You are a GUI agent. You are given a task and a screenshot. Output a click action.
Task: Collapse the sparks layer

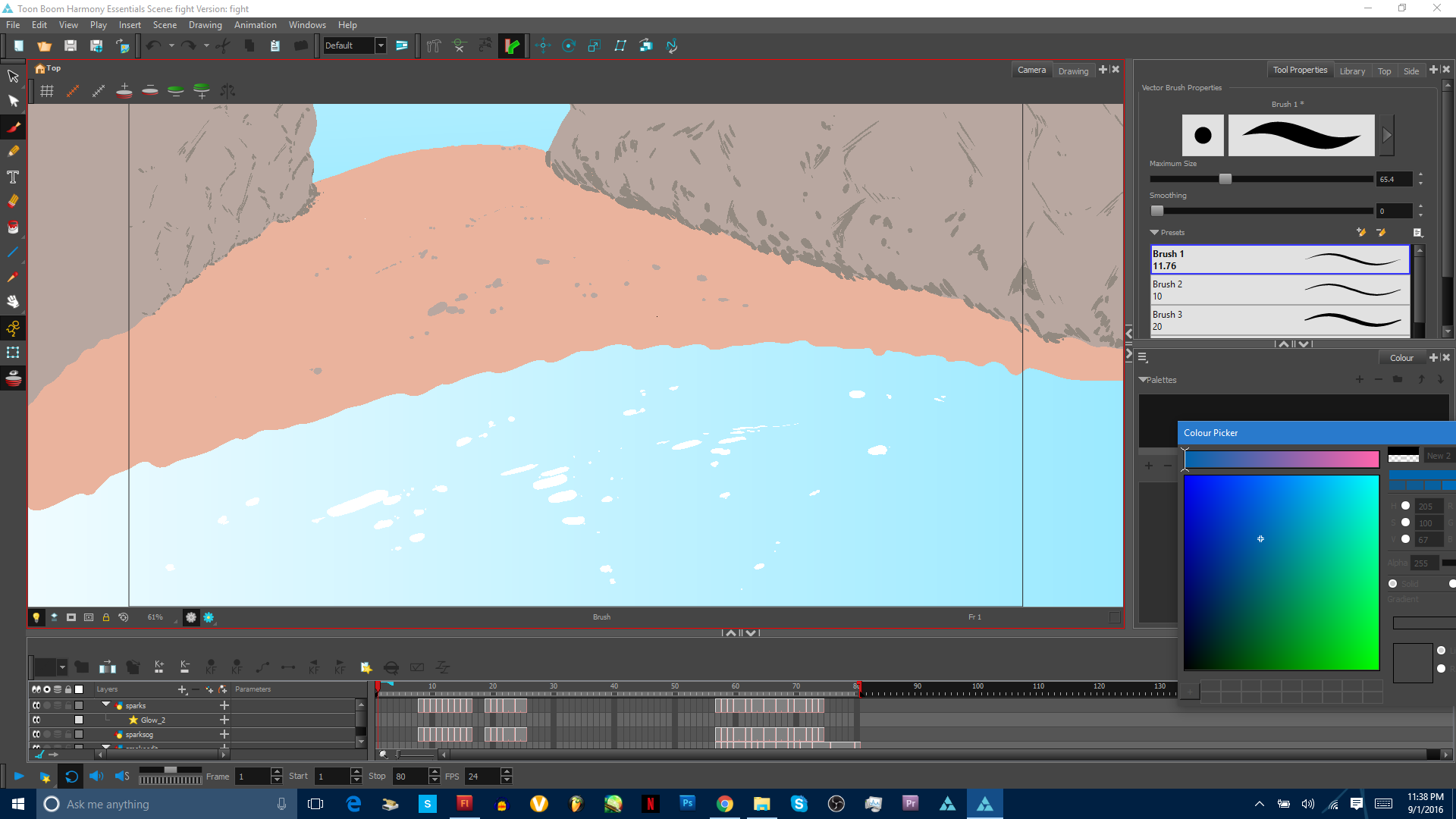pyautogui.click(x=106, y=705)
